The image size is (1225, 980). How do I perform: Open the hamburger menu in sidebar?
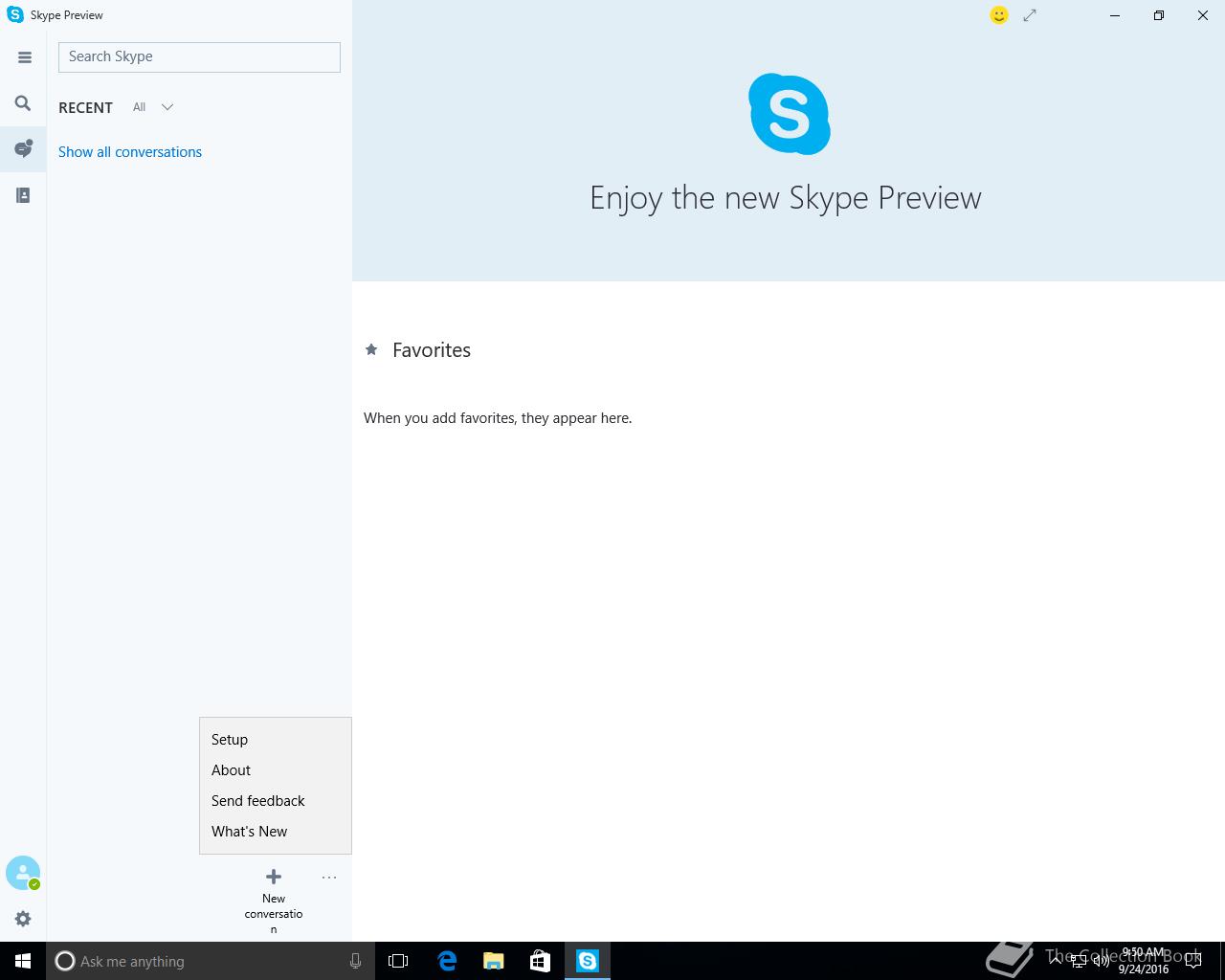[x=24, y=57]
